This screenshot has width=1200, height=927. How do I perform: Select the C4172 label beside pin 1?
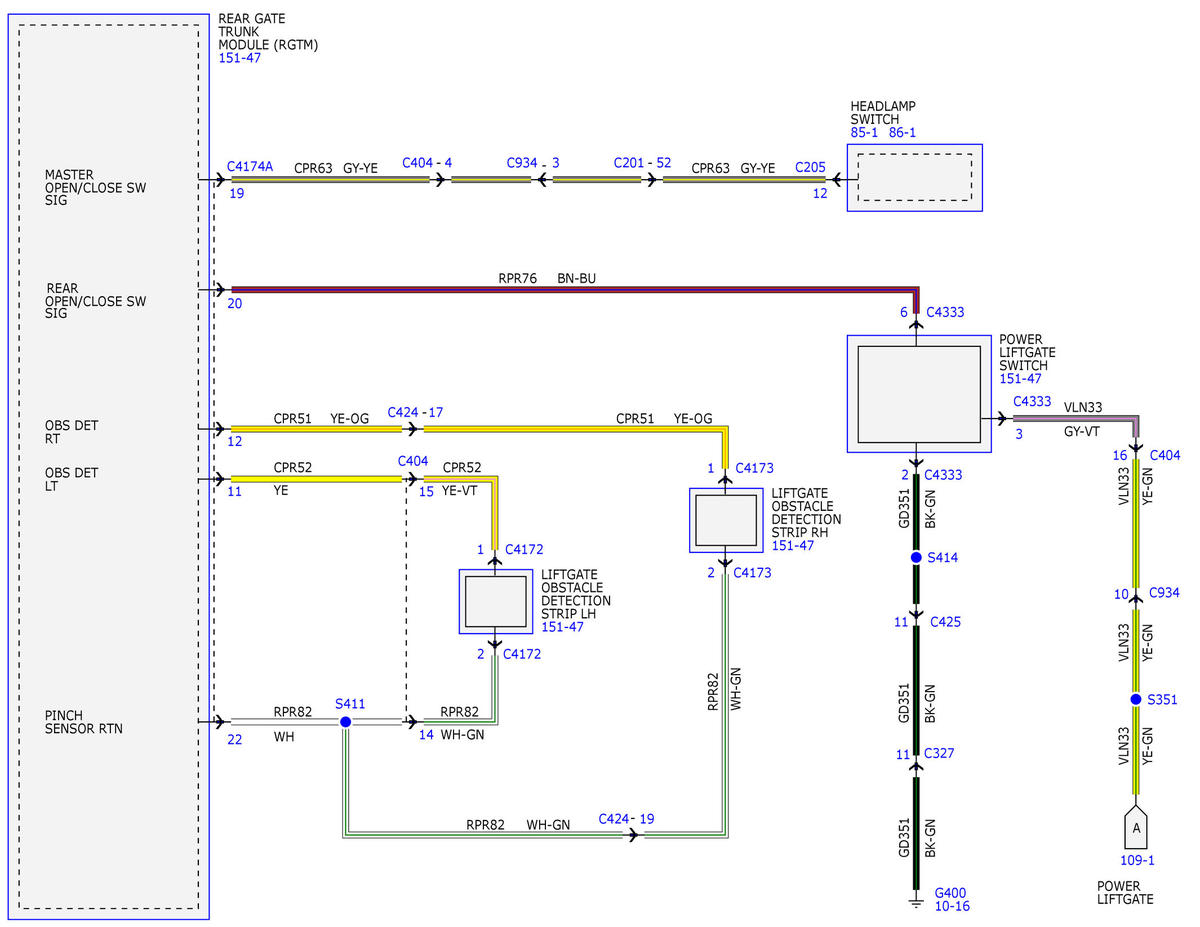coord(524,549)
